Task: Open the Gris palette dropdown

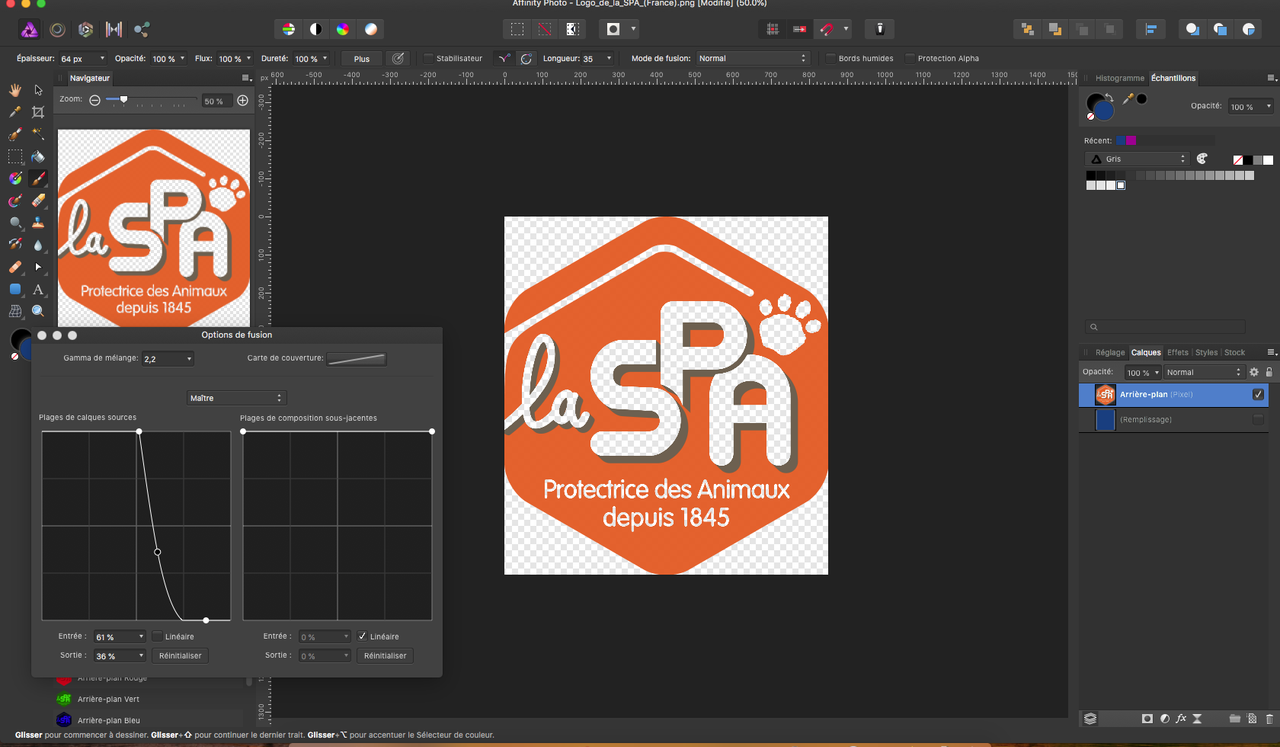Action: (x=1137, y=159)
